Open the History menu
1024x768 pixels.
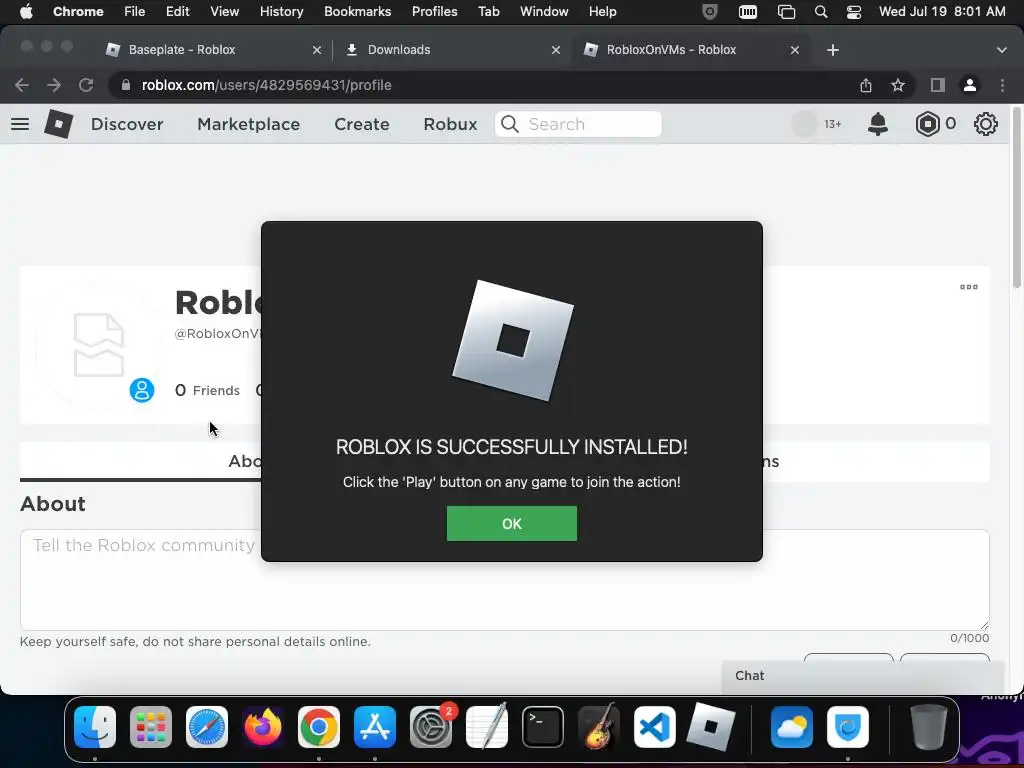281,11
